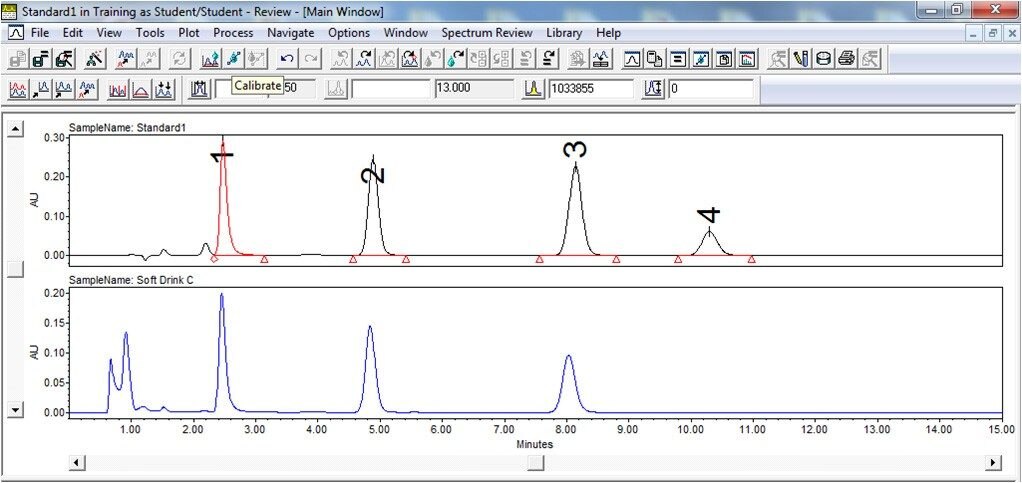Click the Undo arrow icon
The width and height of the screenshot is (1022, 483).
coord(287,59)
